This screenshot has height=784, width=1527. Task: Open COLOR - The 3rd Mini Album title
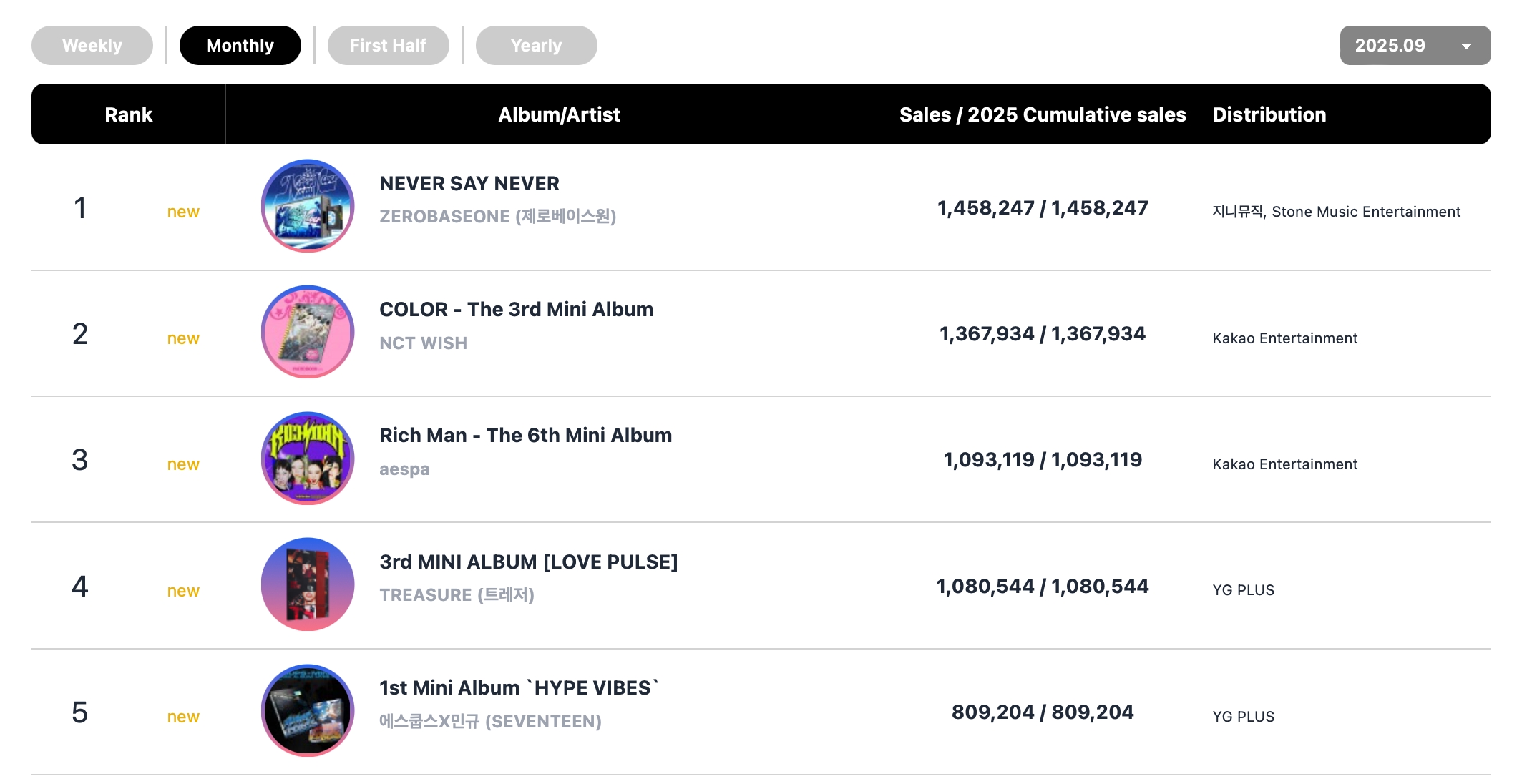[516, 310]
